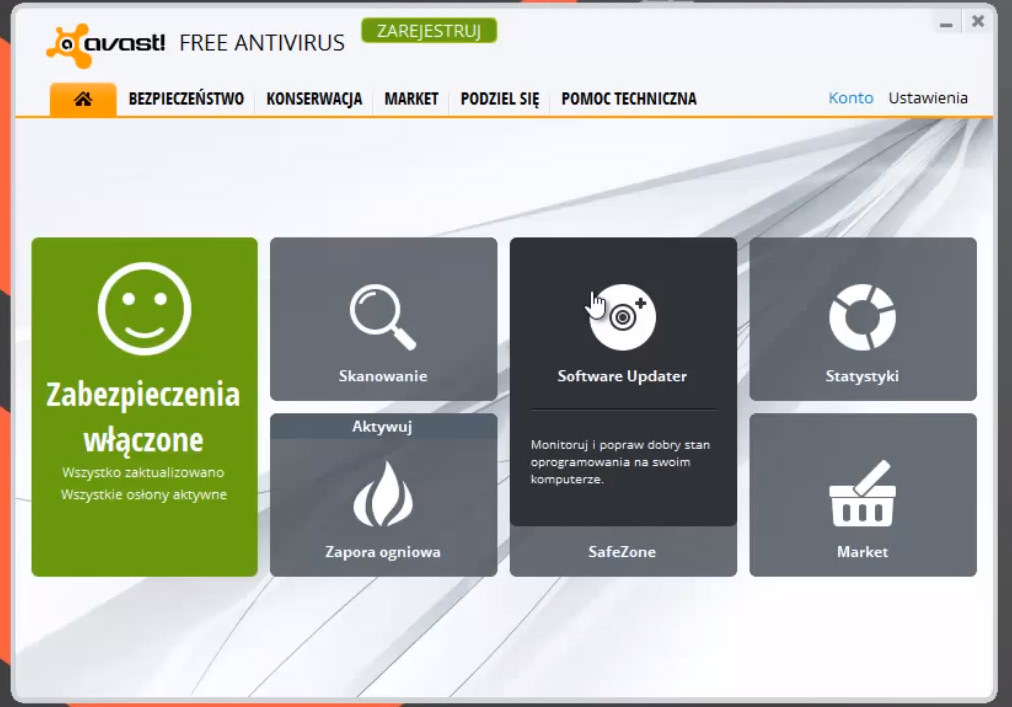Click the FREE ANTIVIRUS title text
The width and height of the screenshot is (1012, 707).
[262, 43]
